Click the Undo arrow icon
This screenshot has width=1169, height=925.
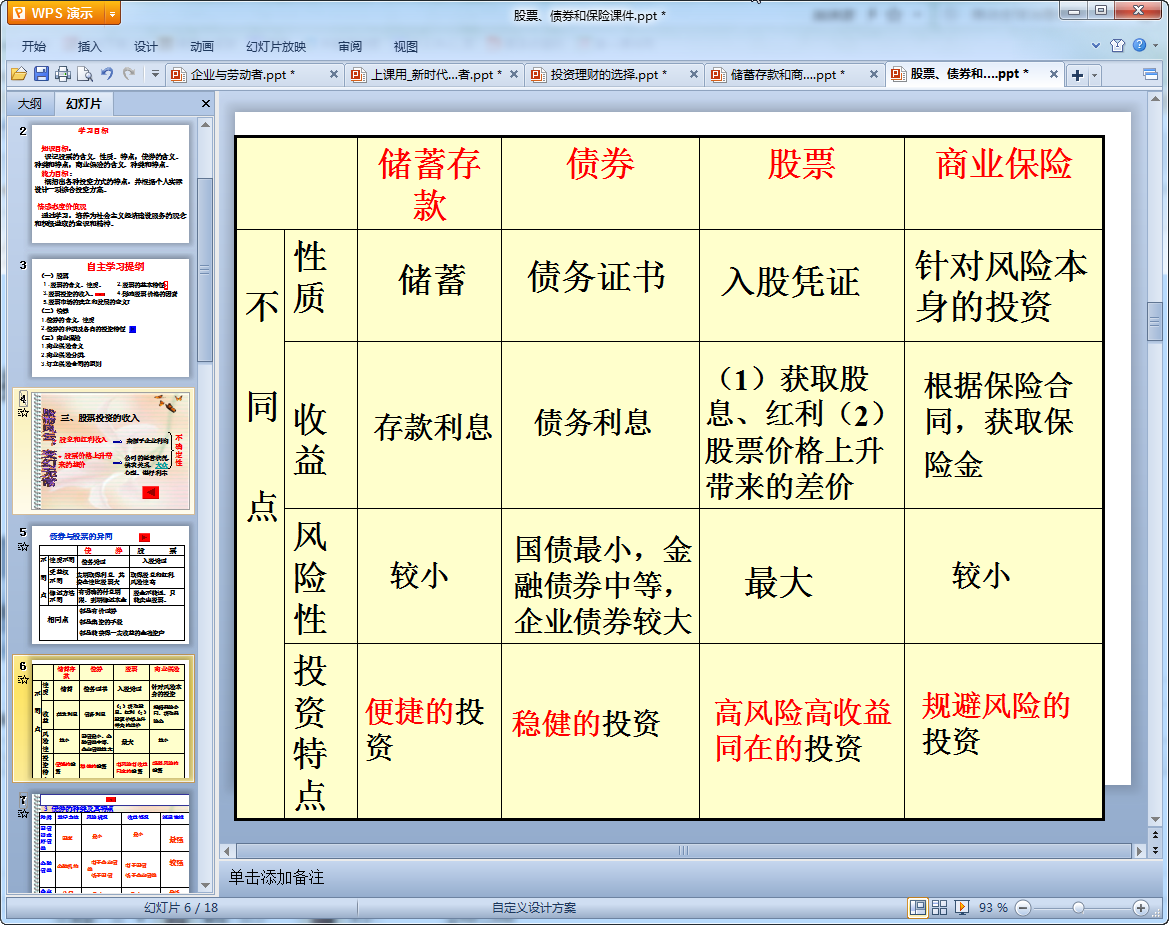[x=107, y=74]
